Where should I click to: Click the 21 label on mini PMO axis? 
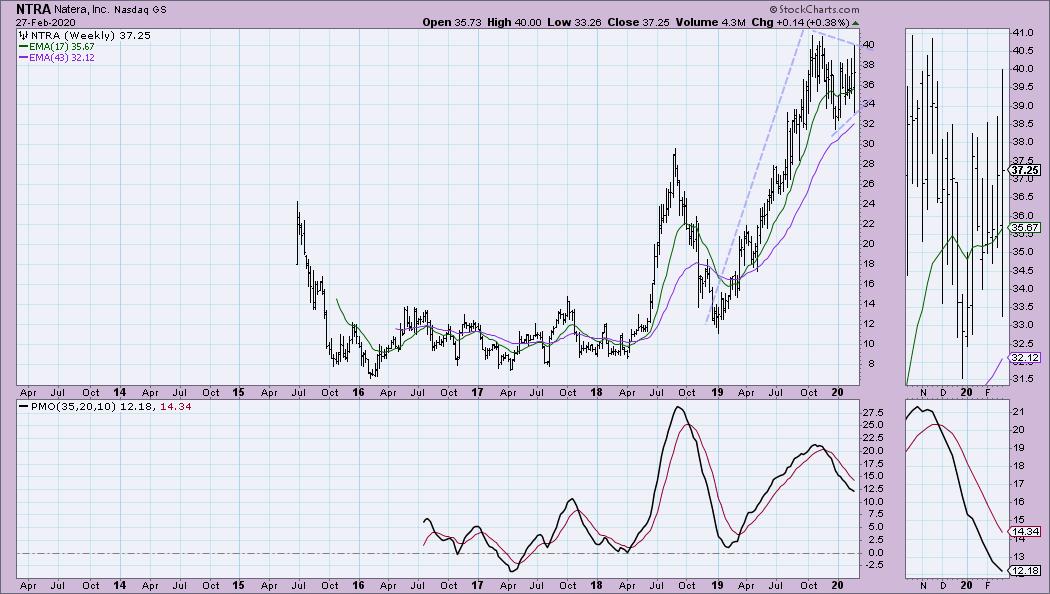pyautogui.click(x=1017, y=411)
